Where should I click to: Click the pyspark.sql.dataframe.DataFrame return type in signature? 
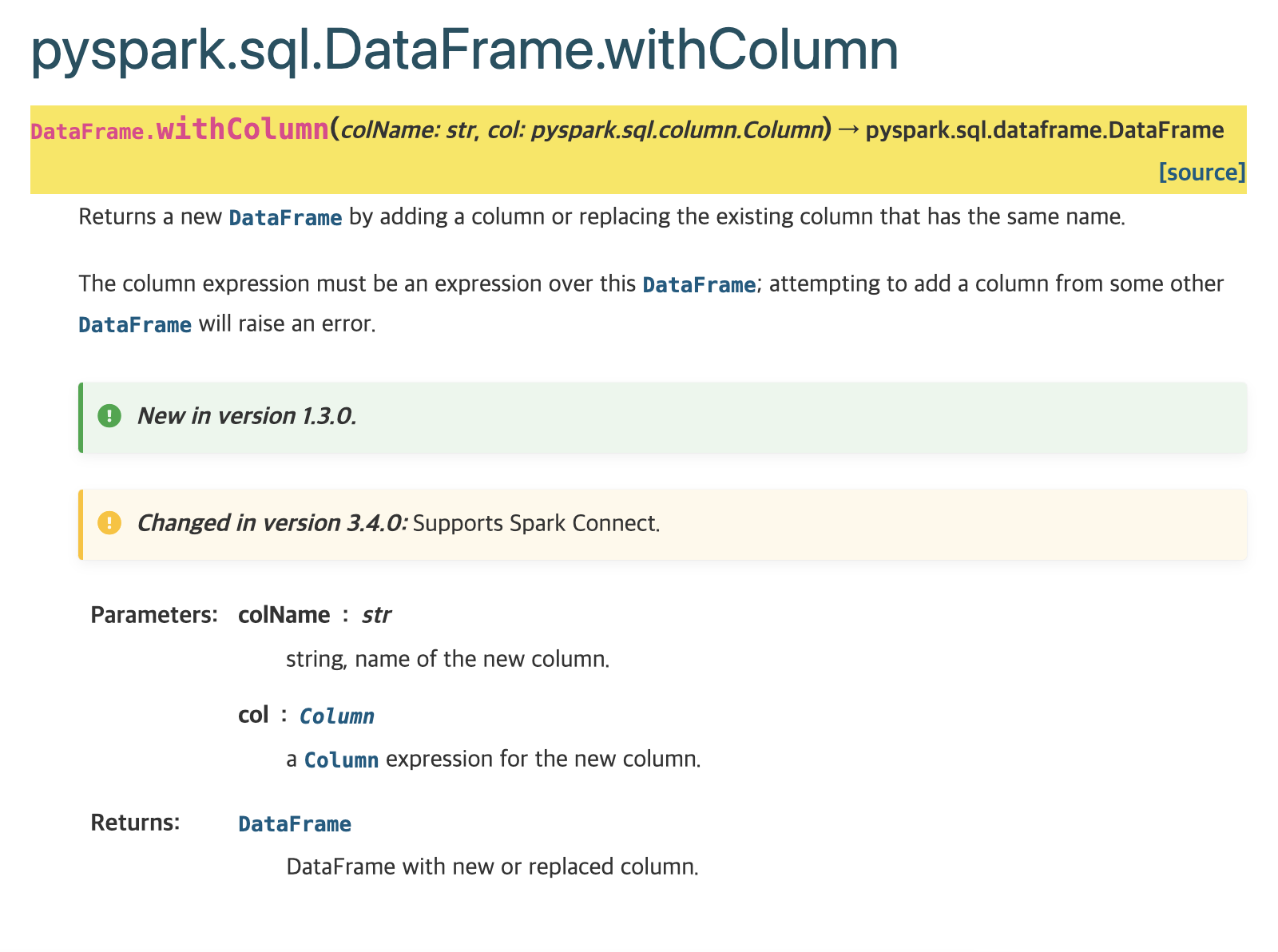point(1044,130)
